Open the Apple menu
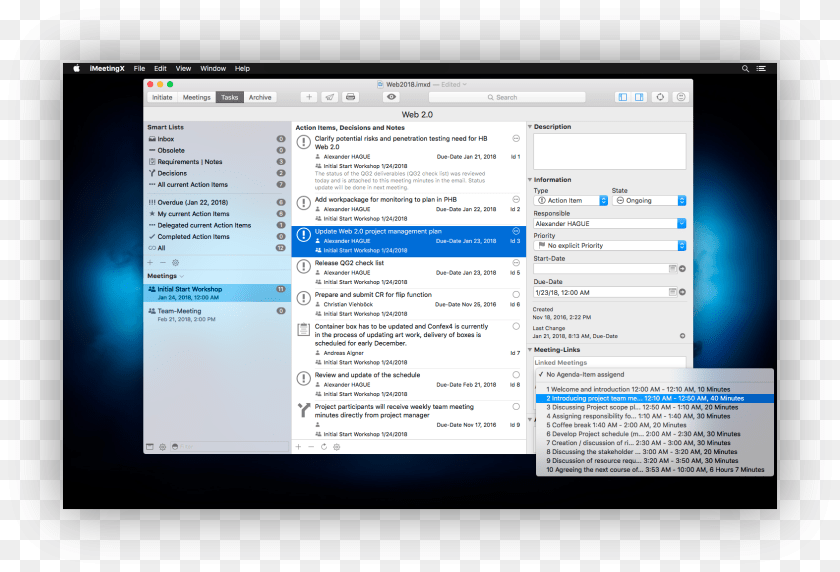 tap(77, 69)
